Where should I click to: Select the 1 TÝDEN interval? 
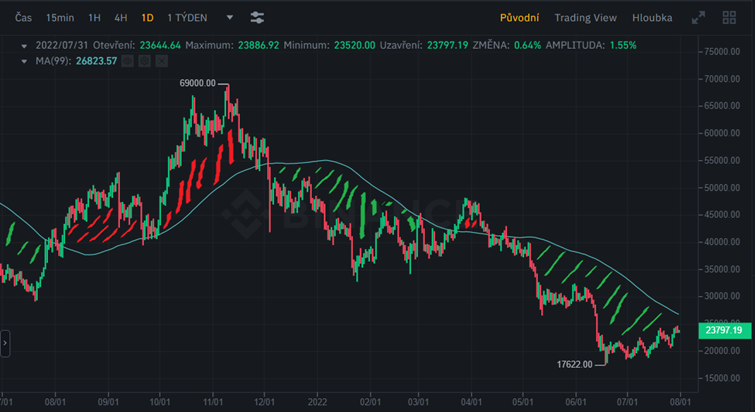(x=187, y=18)
